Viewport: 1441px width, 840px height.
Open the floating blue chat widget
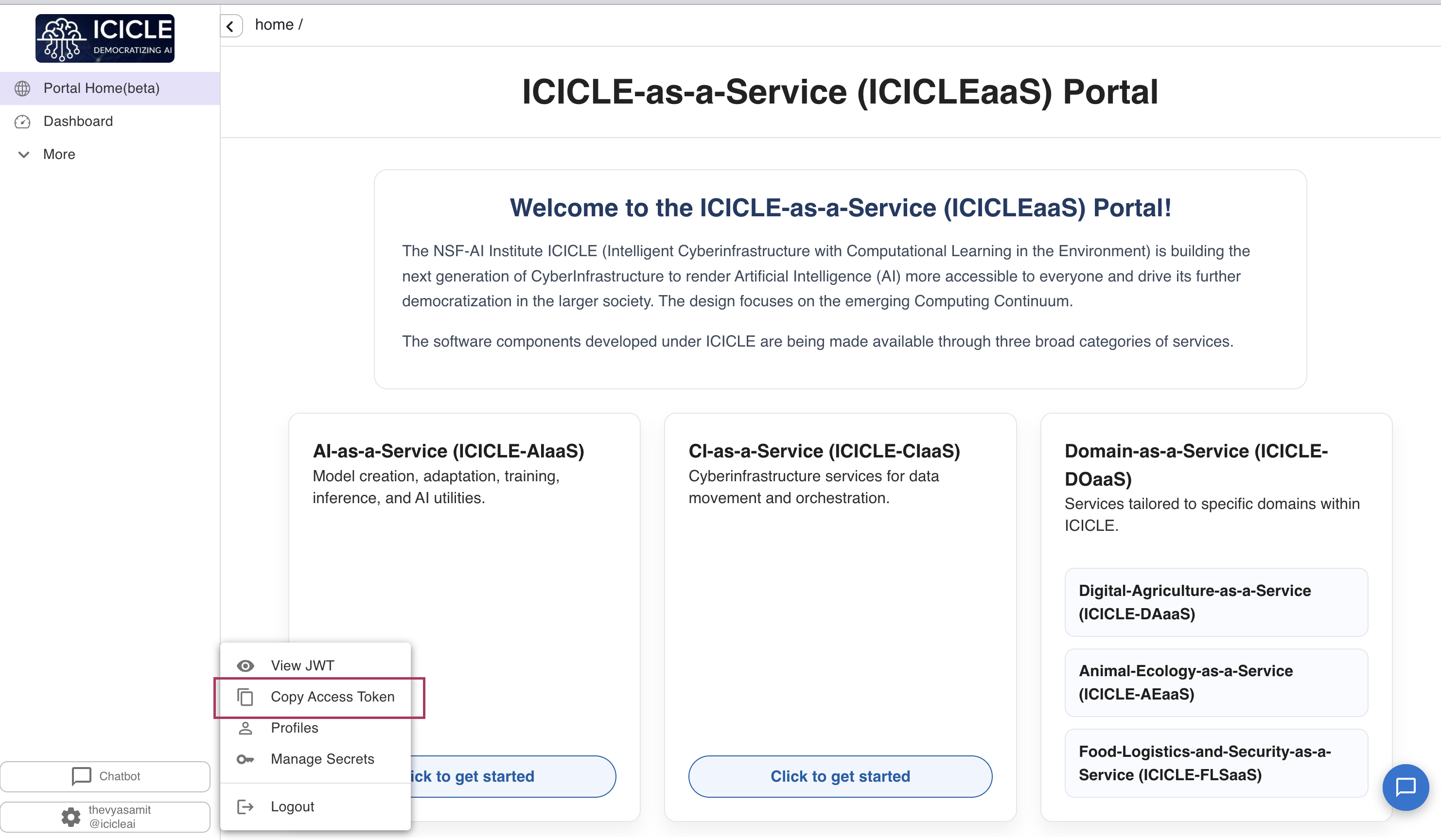tap(1405, 787)
